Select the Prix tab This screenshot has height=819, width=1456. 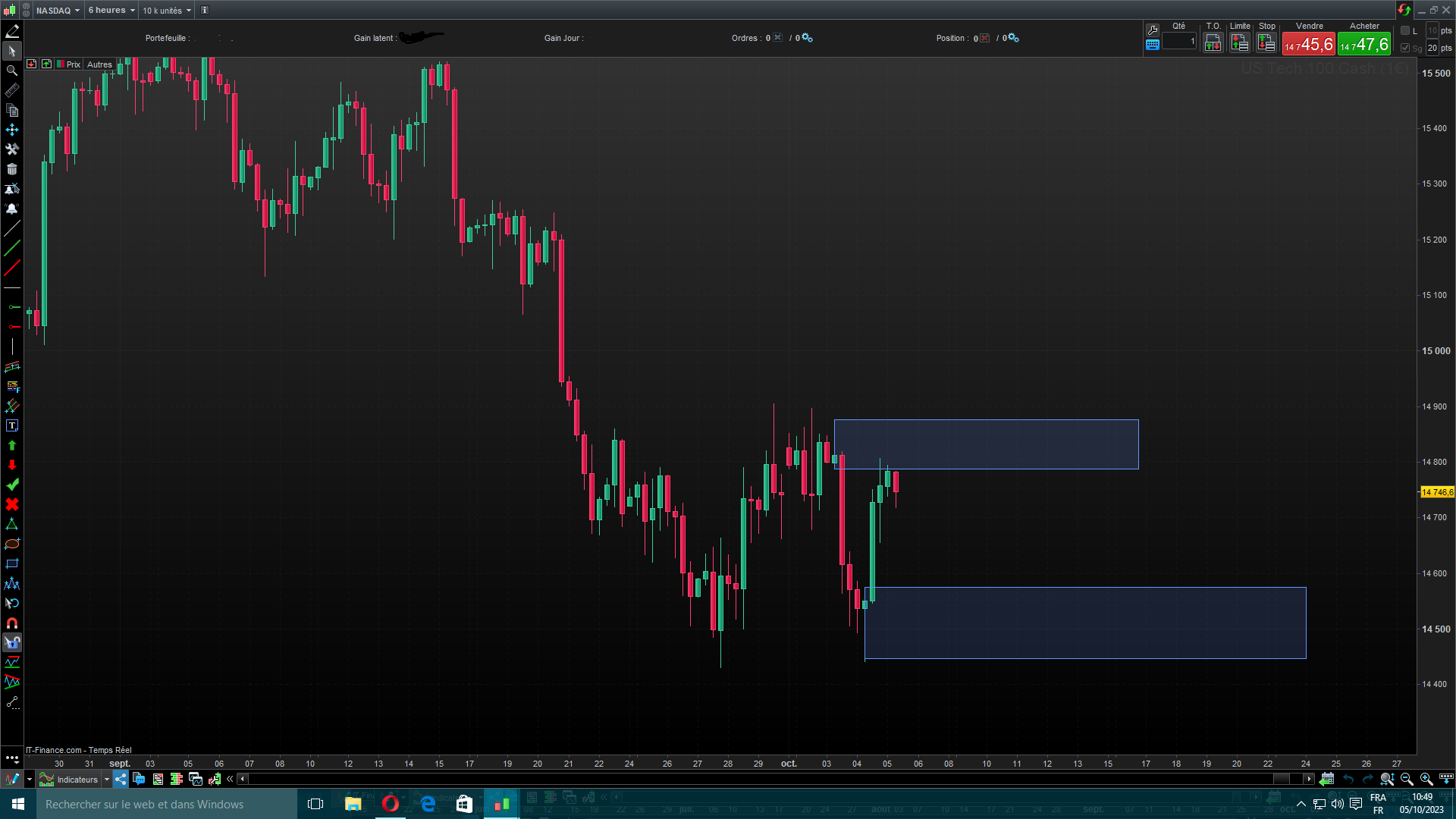click(73, 64)
